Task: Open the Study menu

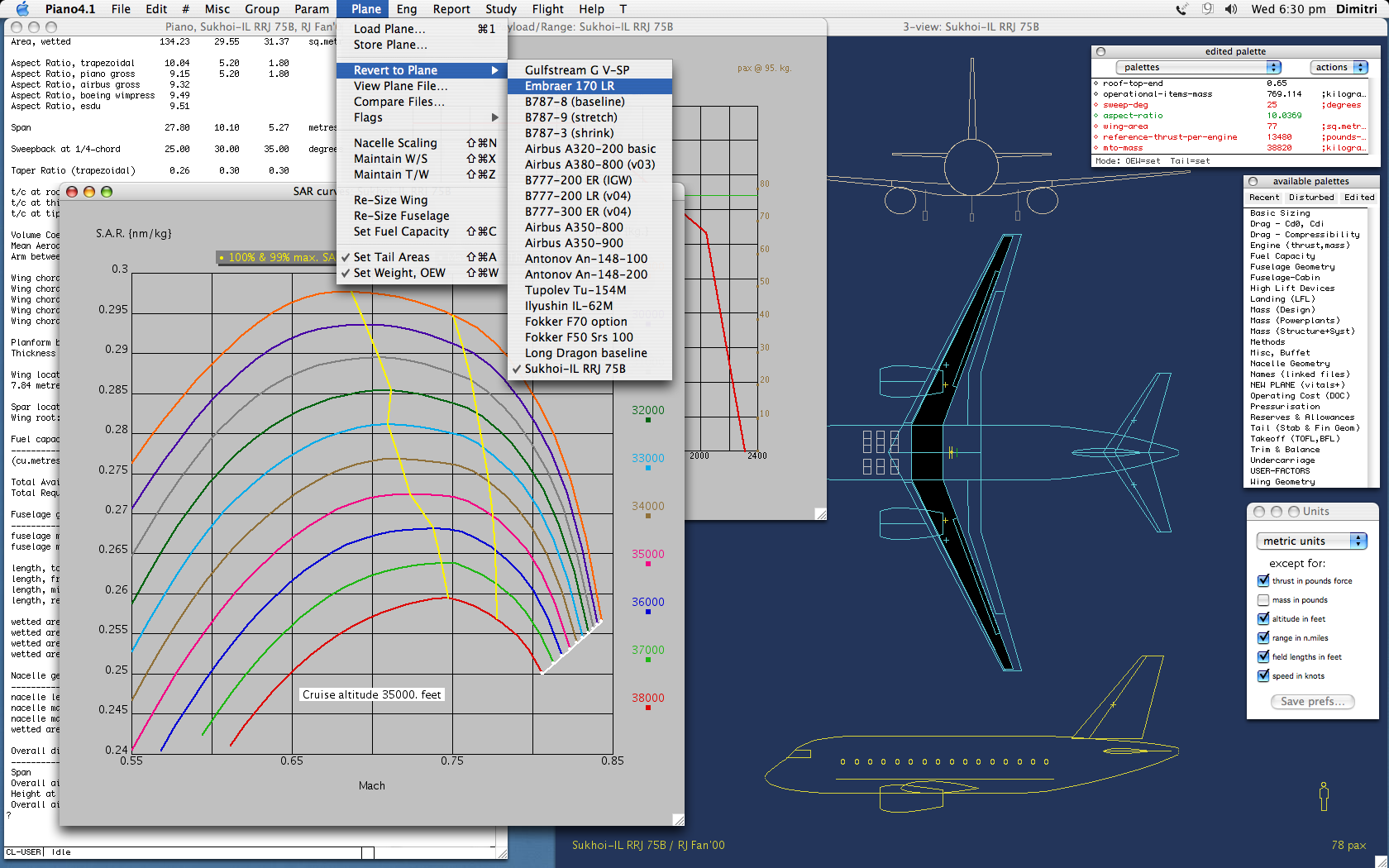Action: pos(500,9)
